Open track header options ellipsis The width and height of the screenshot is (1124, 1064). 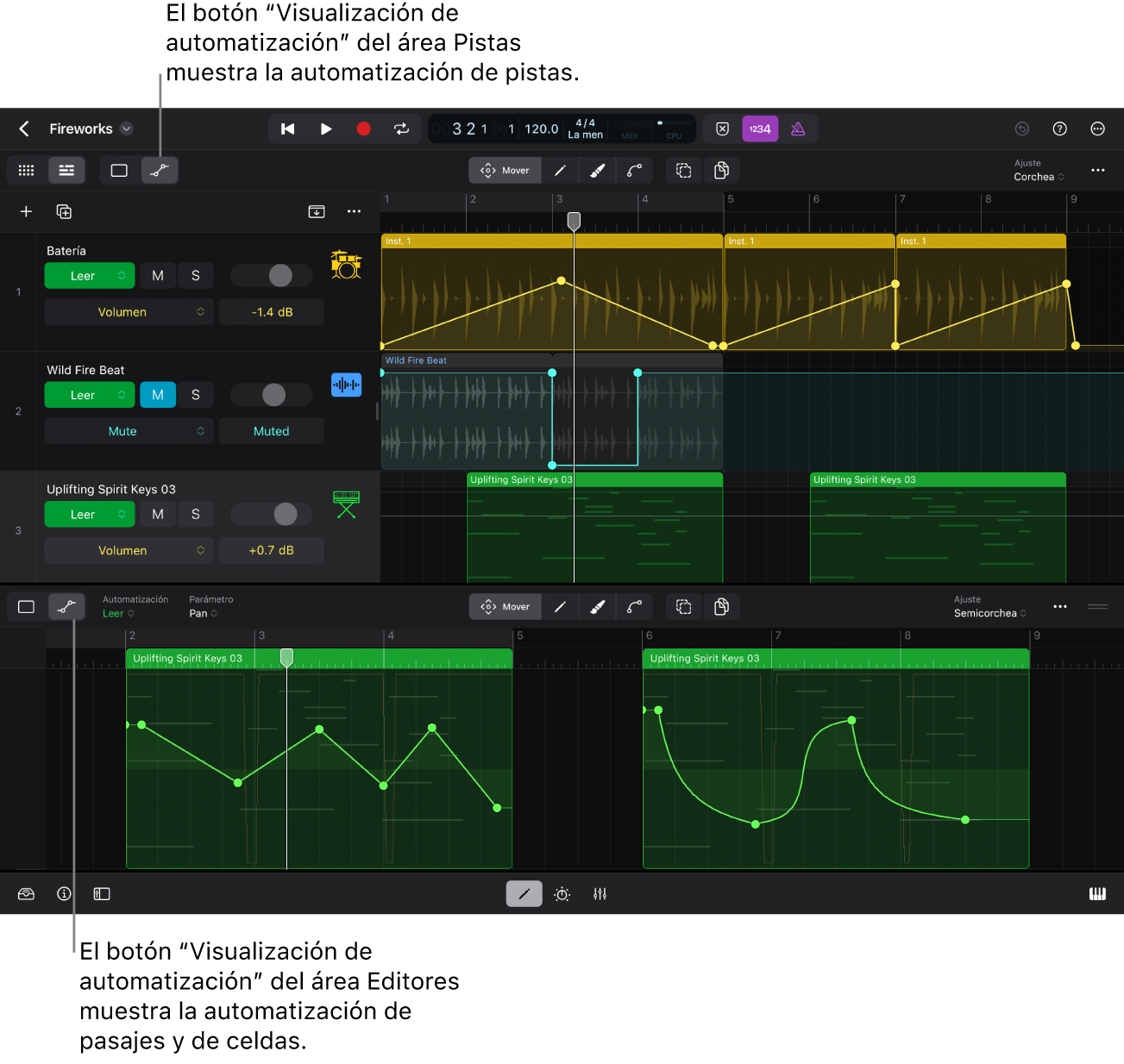[354, 211]
